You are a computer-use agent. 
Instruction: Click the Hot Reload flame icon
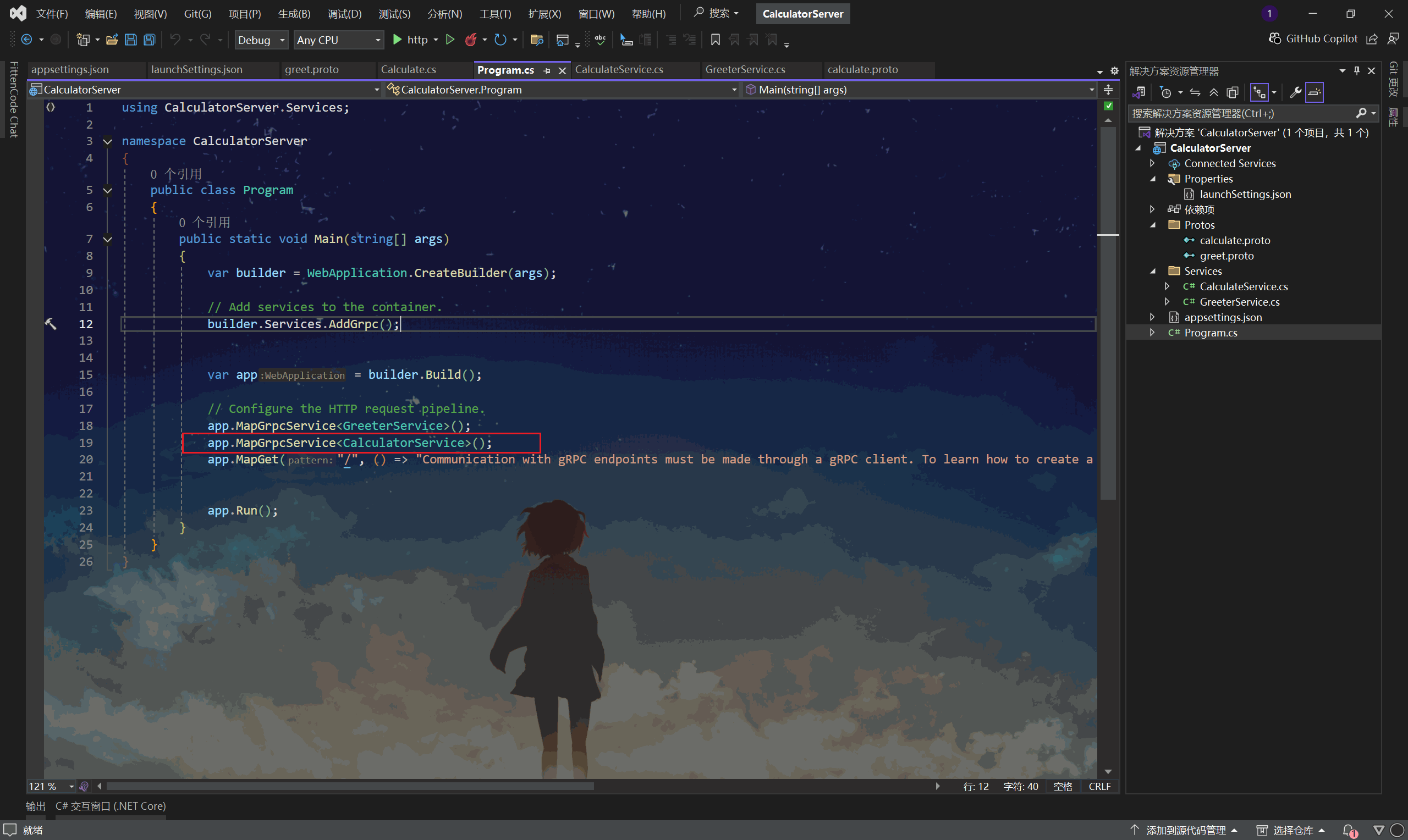[x=470, y=40]
